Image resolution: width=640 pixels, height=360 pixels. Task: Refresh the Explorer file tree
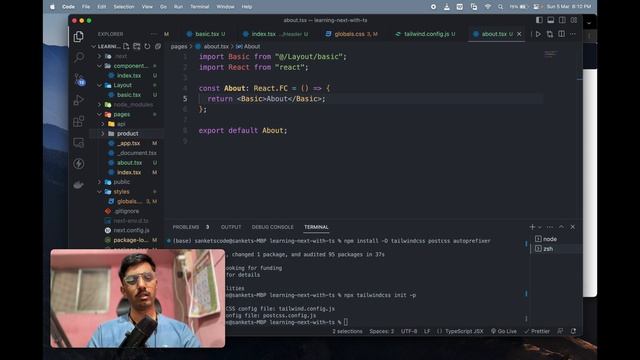click(x=147, y=47)
